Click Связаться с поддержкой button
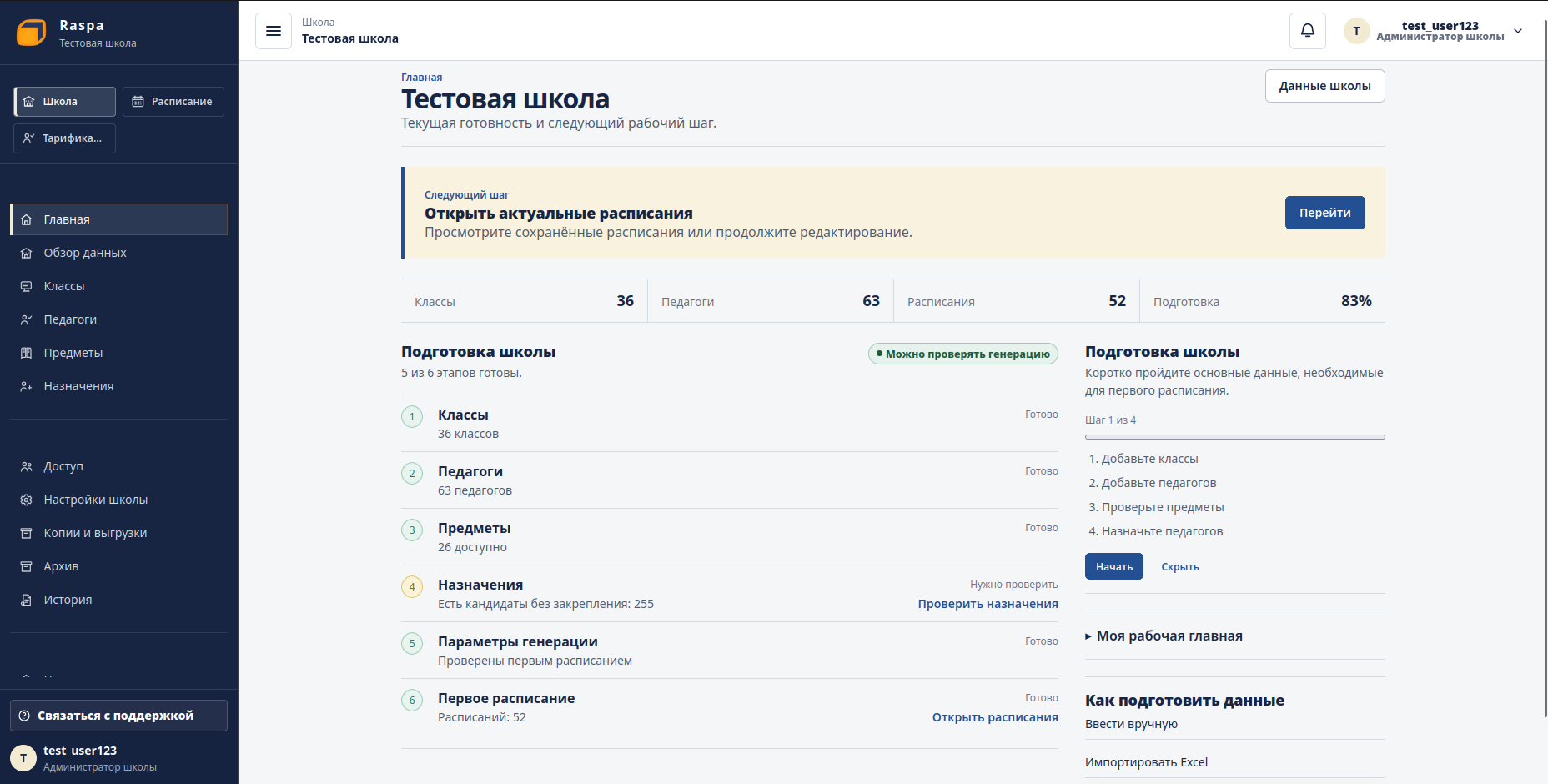 click(x=118, y=716)
